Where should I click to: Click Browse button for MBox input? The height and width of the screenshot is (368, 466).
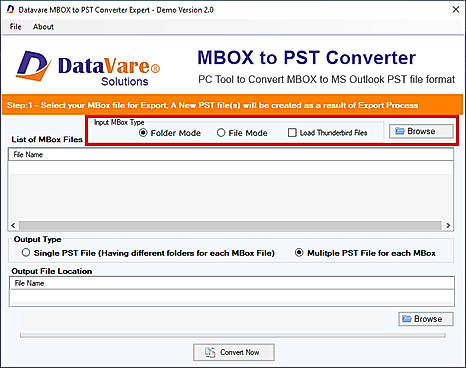(421, 131)
